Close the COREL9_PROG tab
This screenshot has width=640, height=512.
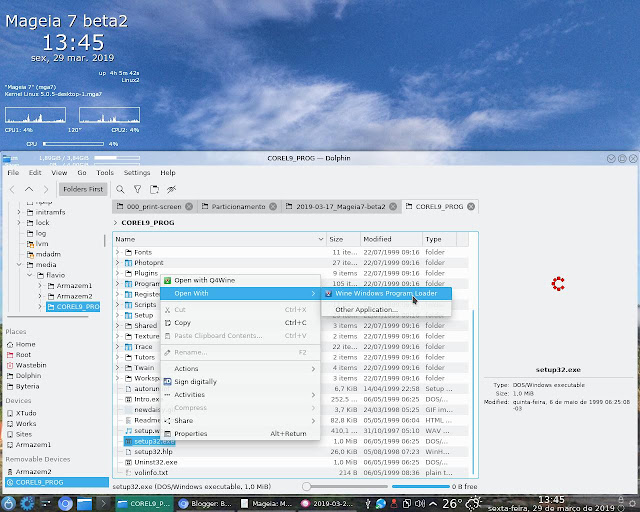coord(471,207)
